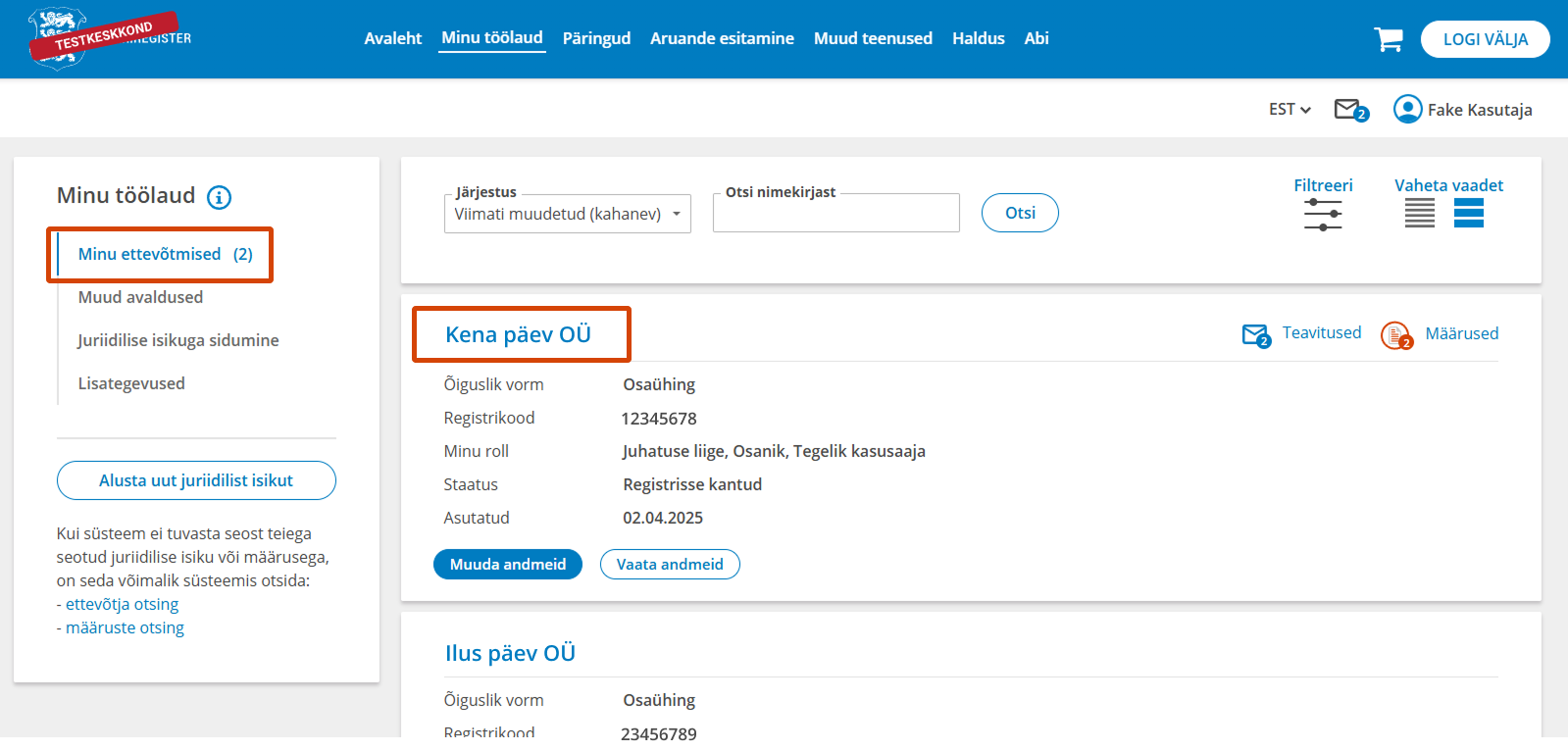Viewport: 1568px width, 751px height.
Task: Click Muuda andmeid button
Action: [x=508, y=565]
